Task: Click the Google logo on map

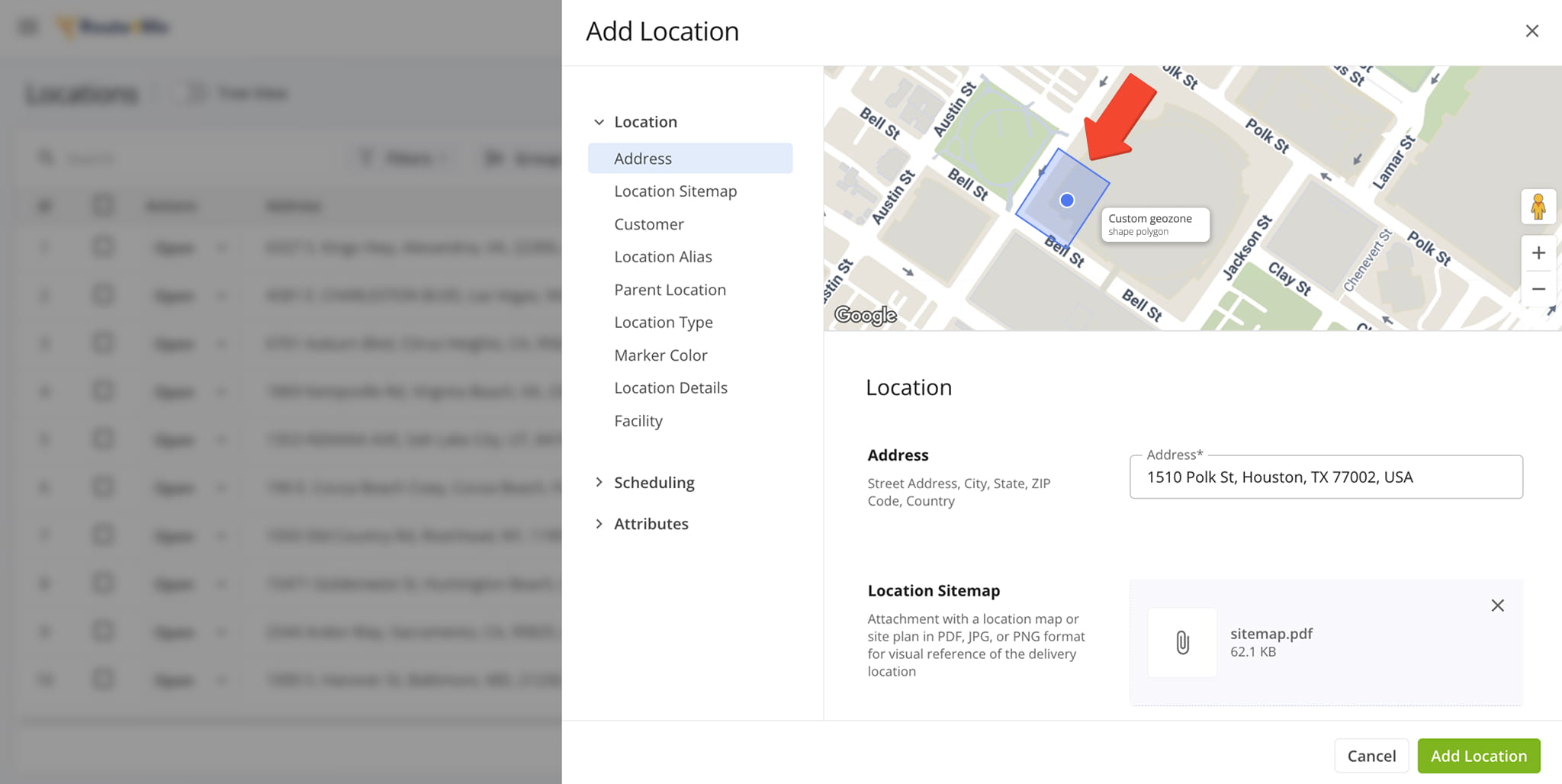Action: 866,315
